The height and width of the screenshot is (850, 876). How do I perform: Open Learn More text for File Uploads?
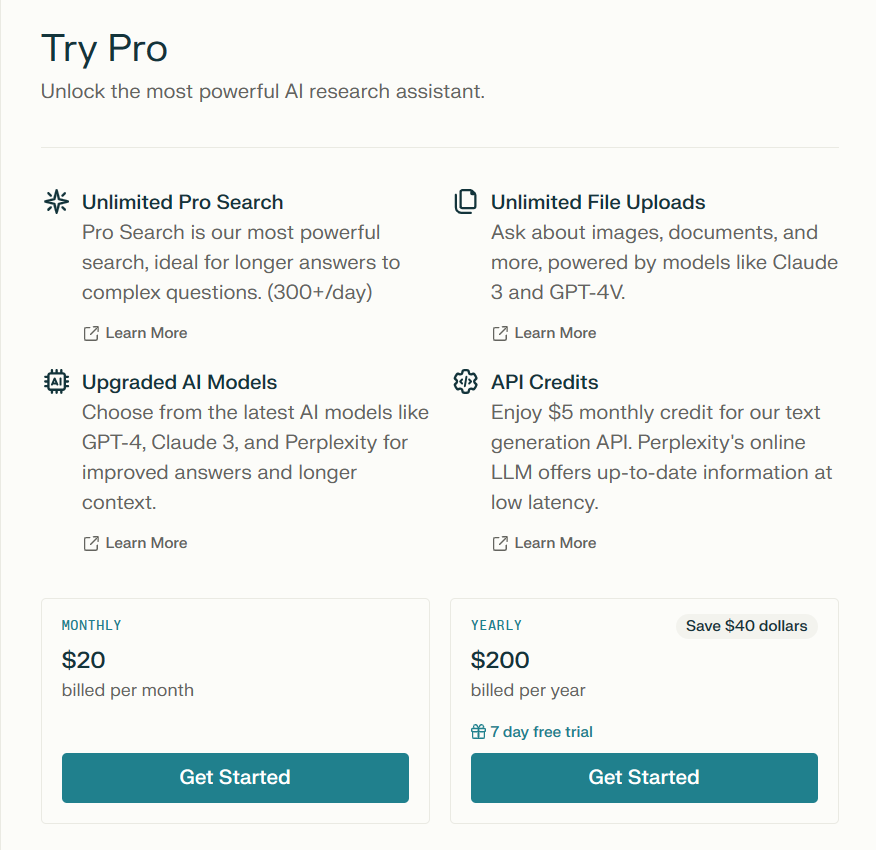tap(555, 333)
